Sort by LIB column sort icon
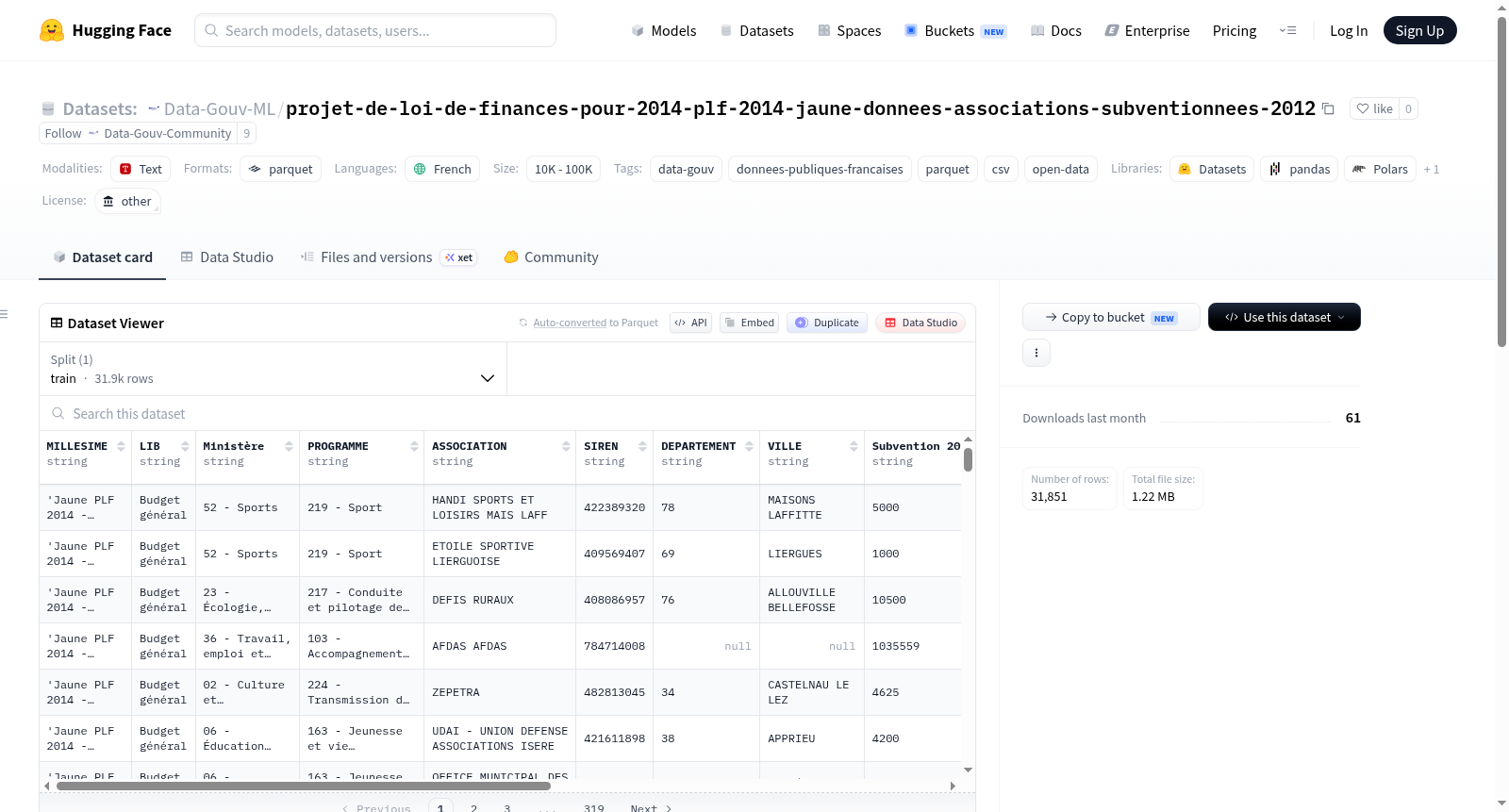 click(185, 446)
